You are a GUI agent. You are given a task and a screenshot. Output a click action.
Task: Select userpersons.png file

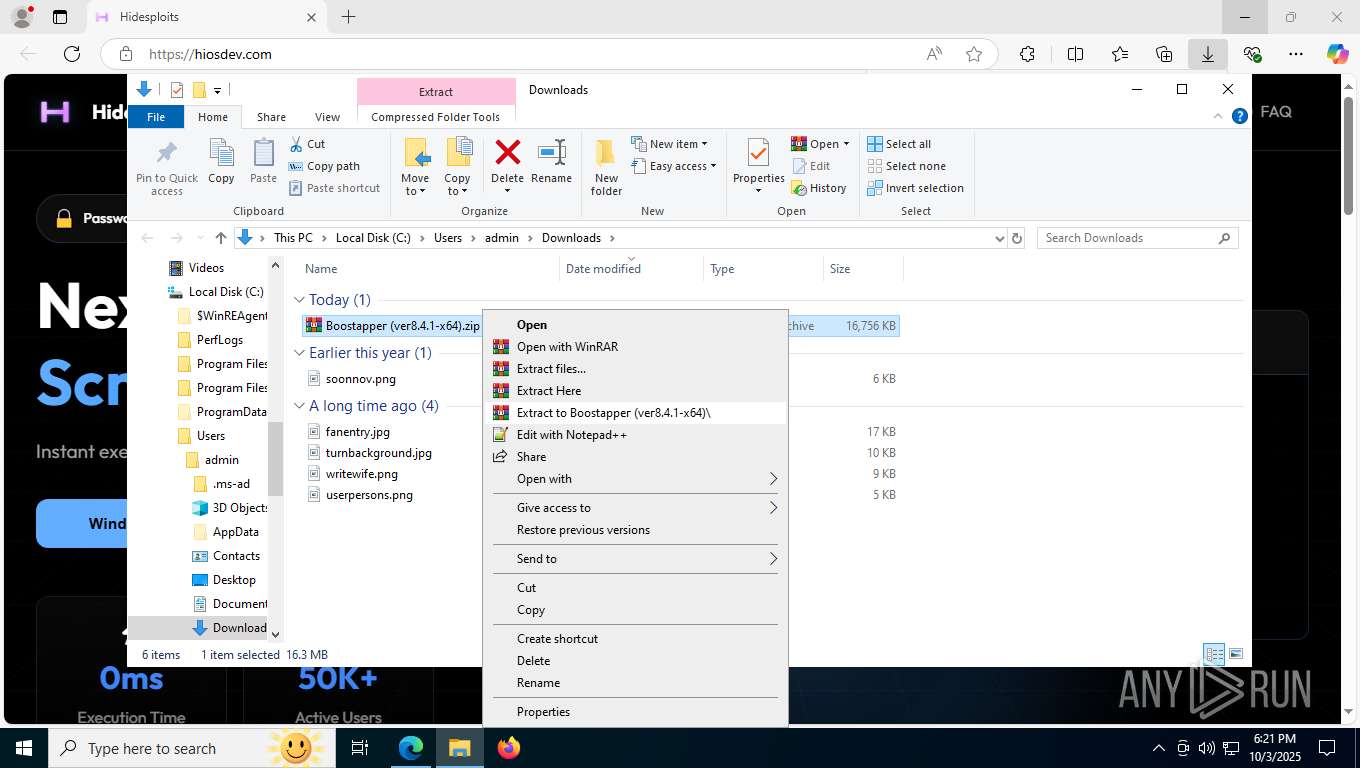click(369, 495)
